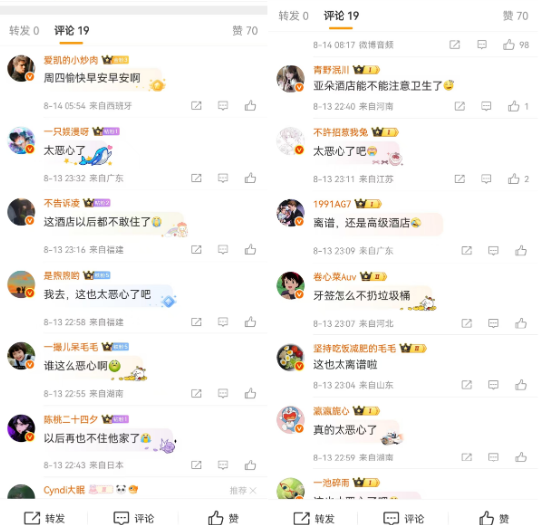Tap bottom-left 转发 button
This screenshot has width=550, height=526.
tap(45, 518)
